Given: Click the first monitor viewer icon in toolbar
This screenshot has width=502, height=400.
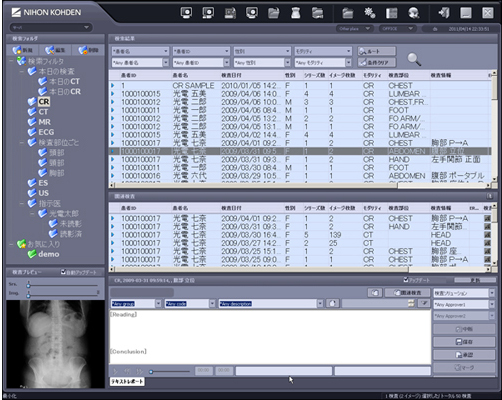Looking at the screenshot, I should click(x=186, y=13).
